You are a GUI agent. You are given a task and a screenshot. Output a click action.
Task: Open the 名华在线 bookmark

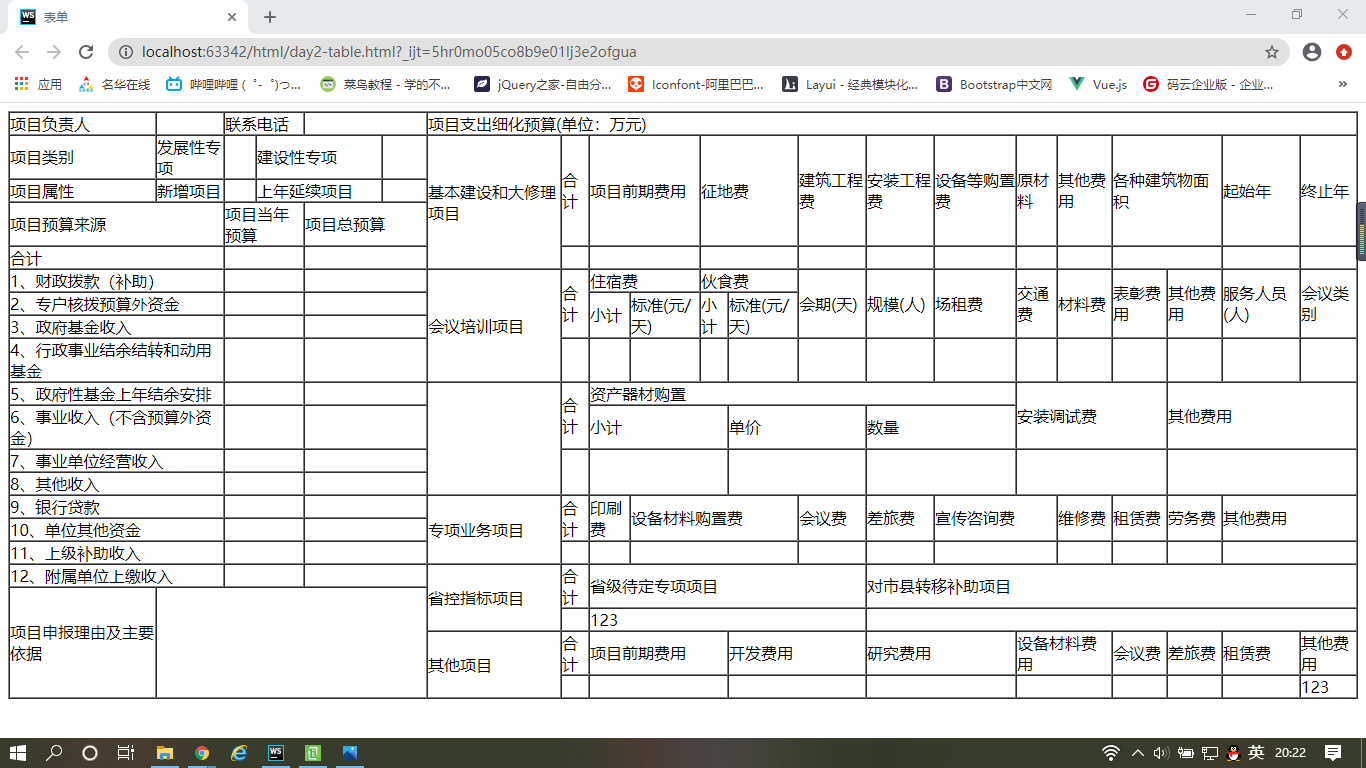(115, 85)
